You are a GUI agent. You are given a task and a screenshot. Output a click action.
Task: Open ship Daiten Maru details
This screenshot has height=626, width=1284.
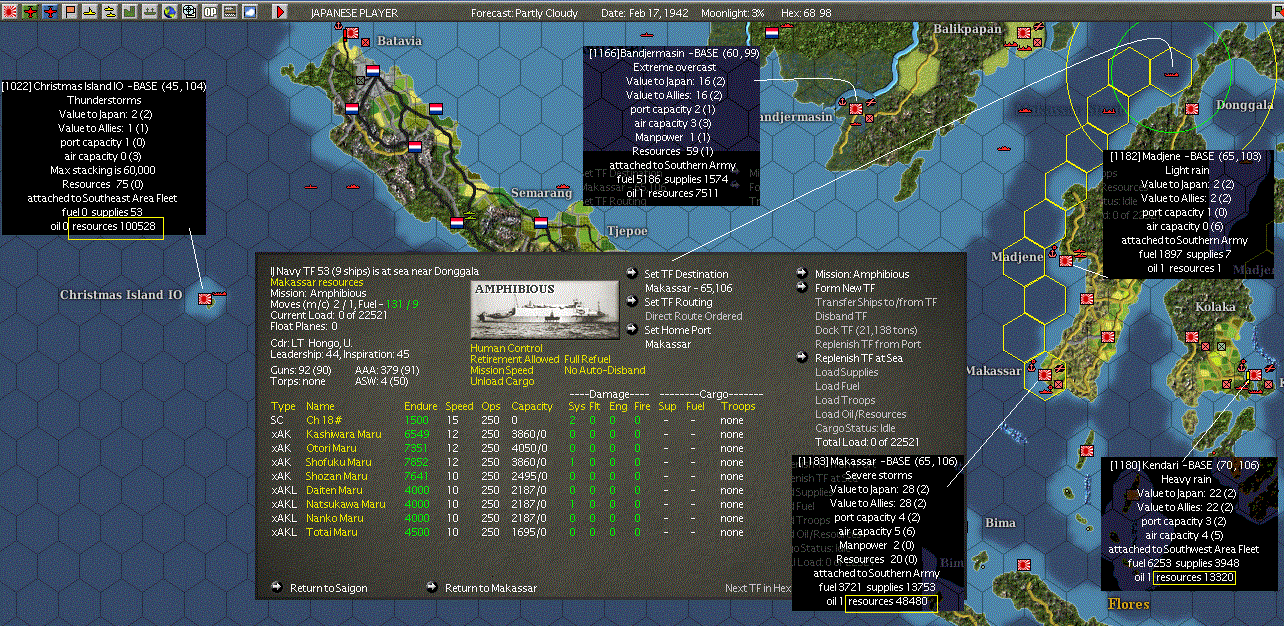point(334,490)
